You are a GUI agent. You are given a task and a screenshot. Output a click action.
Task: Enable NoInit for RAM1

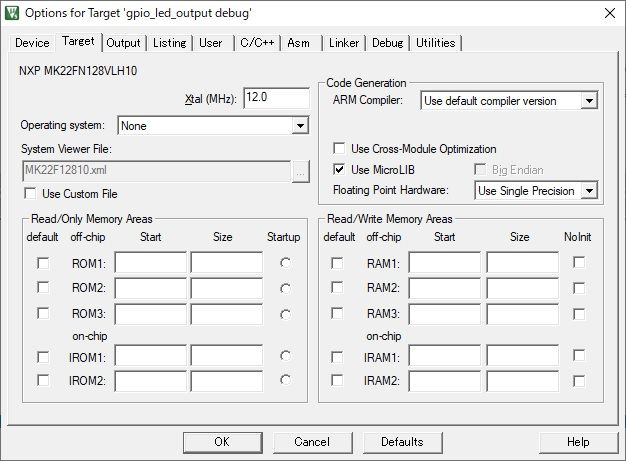pos(579,263)
